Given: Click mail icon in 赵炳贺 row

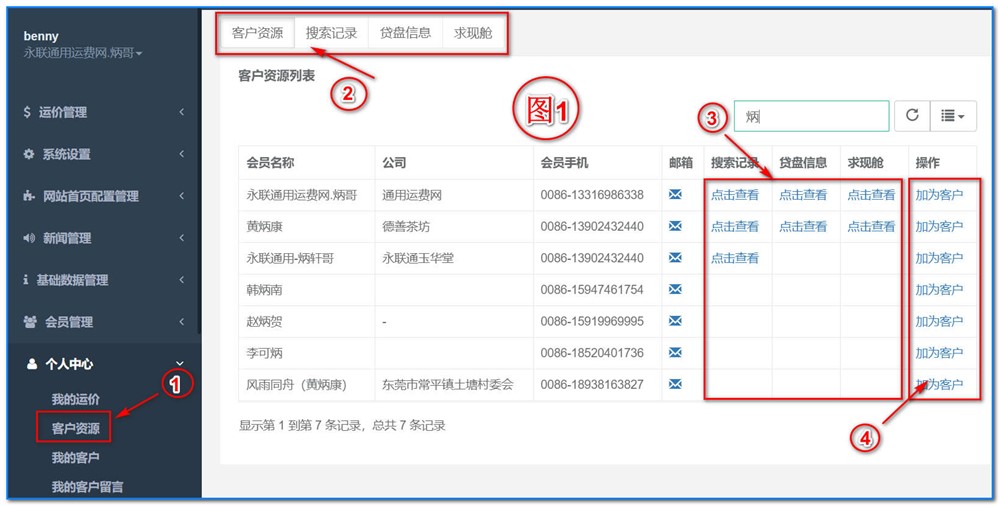Looking at the screenshot, I should pyautogui.click(x=675, y=321).
